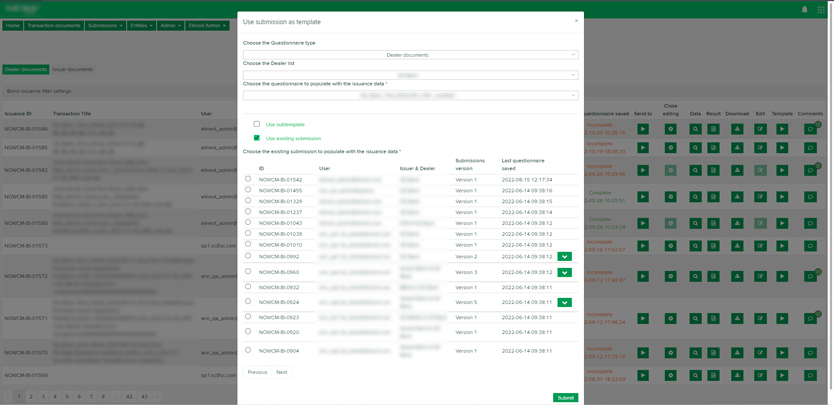Click first row's Send to play icon

643,129
